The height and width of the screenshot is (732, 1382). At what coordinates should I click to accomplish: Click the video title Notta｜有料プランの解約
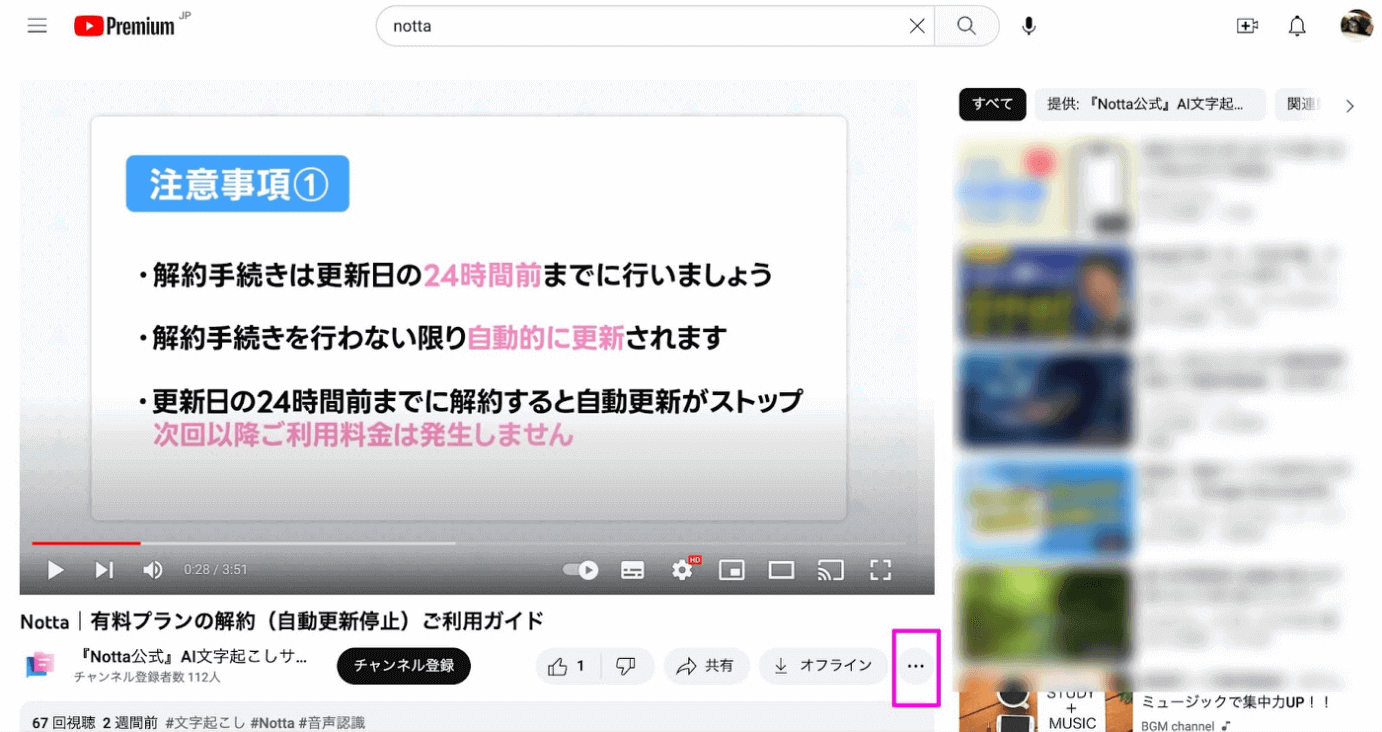click(x=282, y=621)
